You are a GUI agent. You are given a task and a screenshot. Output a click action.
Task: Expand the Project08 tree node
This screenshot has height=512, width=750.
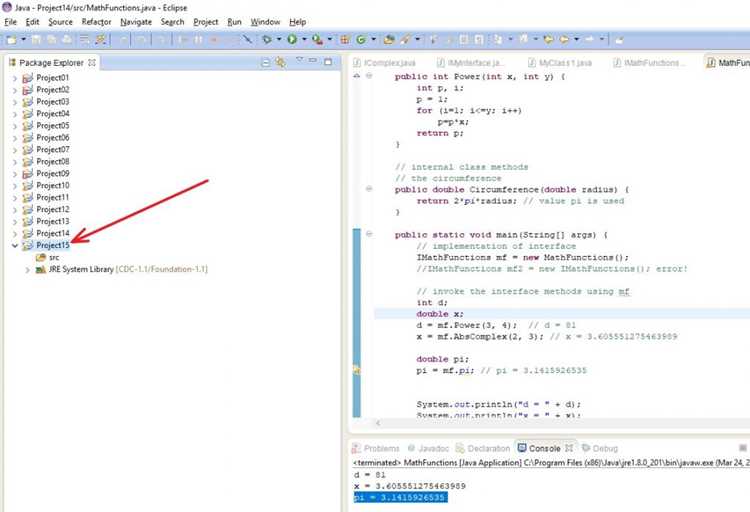pyautogui.click(x=15, y=162)
